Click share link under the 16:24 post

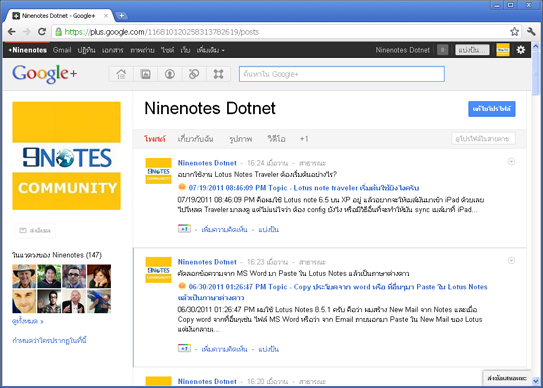[268, 229]
